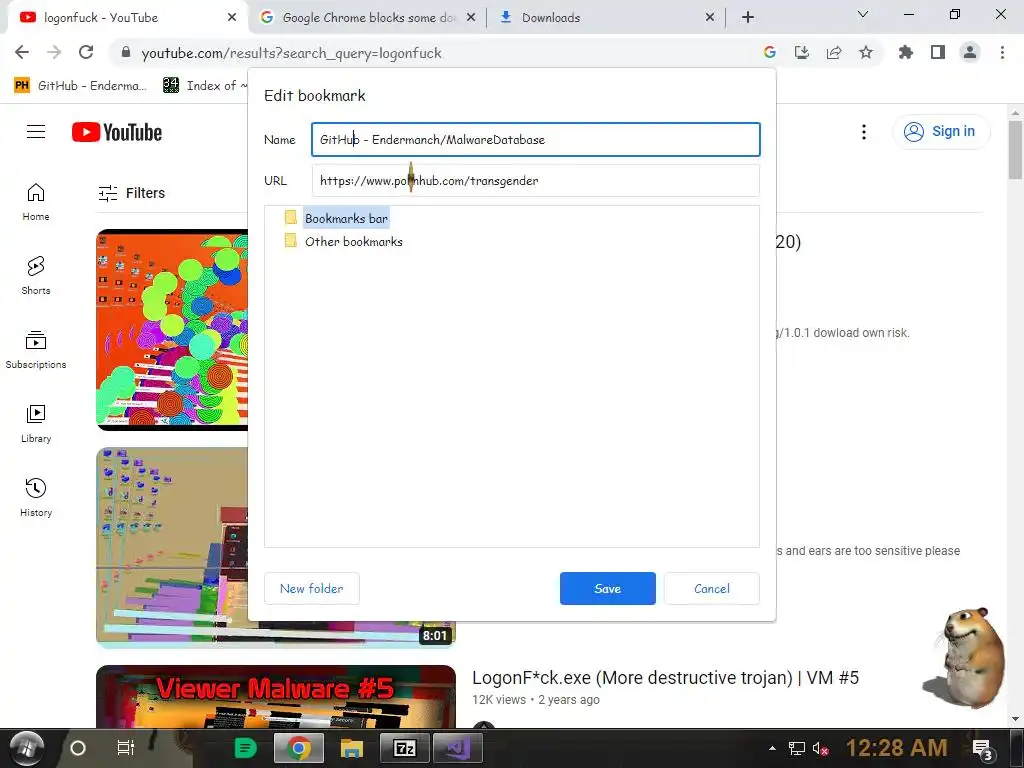The image size is (1024, 768).
Task: Click the Google search icon in address bar
Action: point(770,52)
